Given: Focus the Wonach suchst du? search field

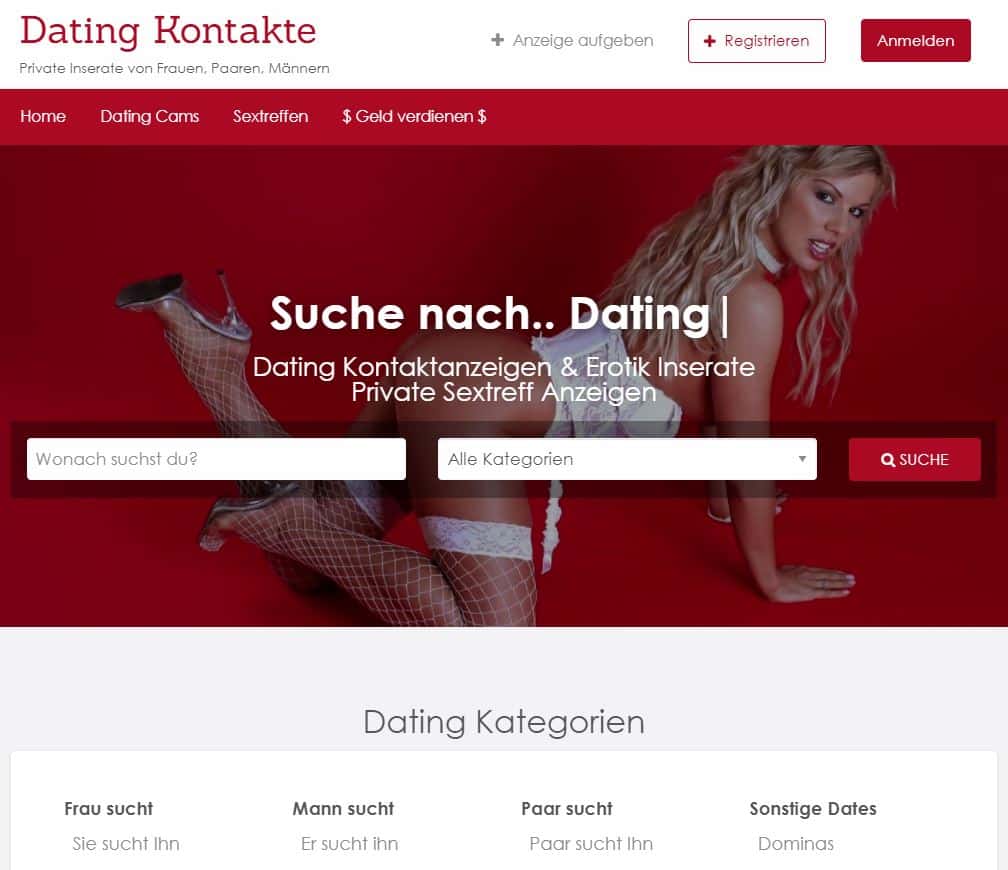Looking at the screenshot, I should coord(216,459).
